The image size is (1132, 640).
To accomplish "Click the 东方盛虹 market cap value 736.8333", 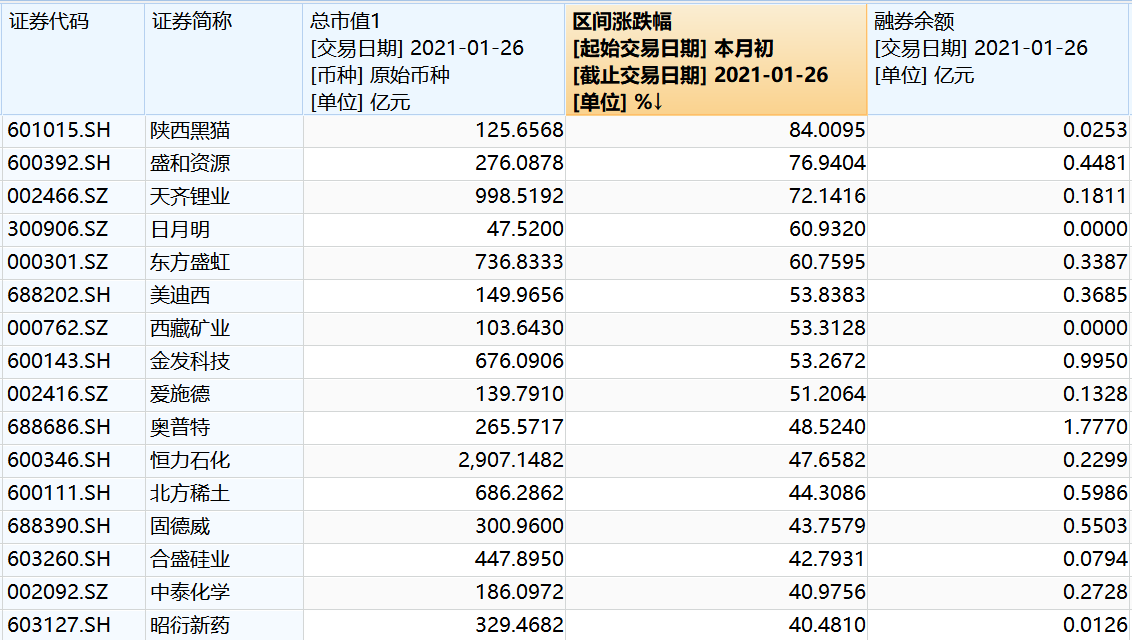I will 521,263.
